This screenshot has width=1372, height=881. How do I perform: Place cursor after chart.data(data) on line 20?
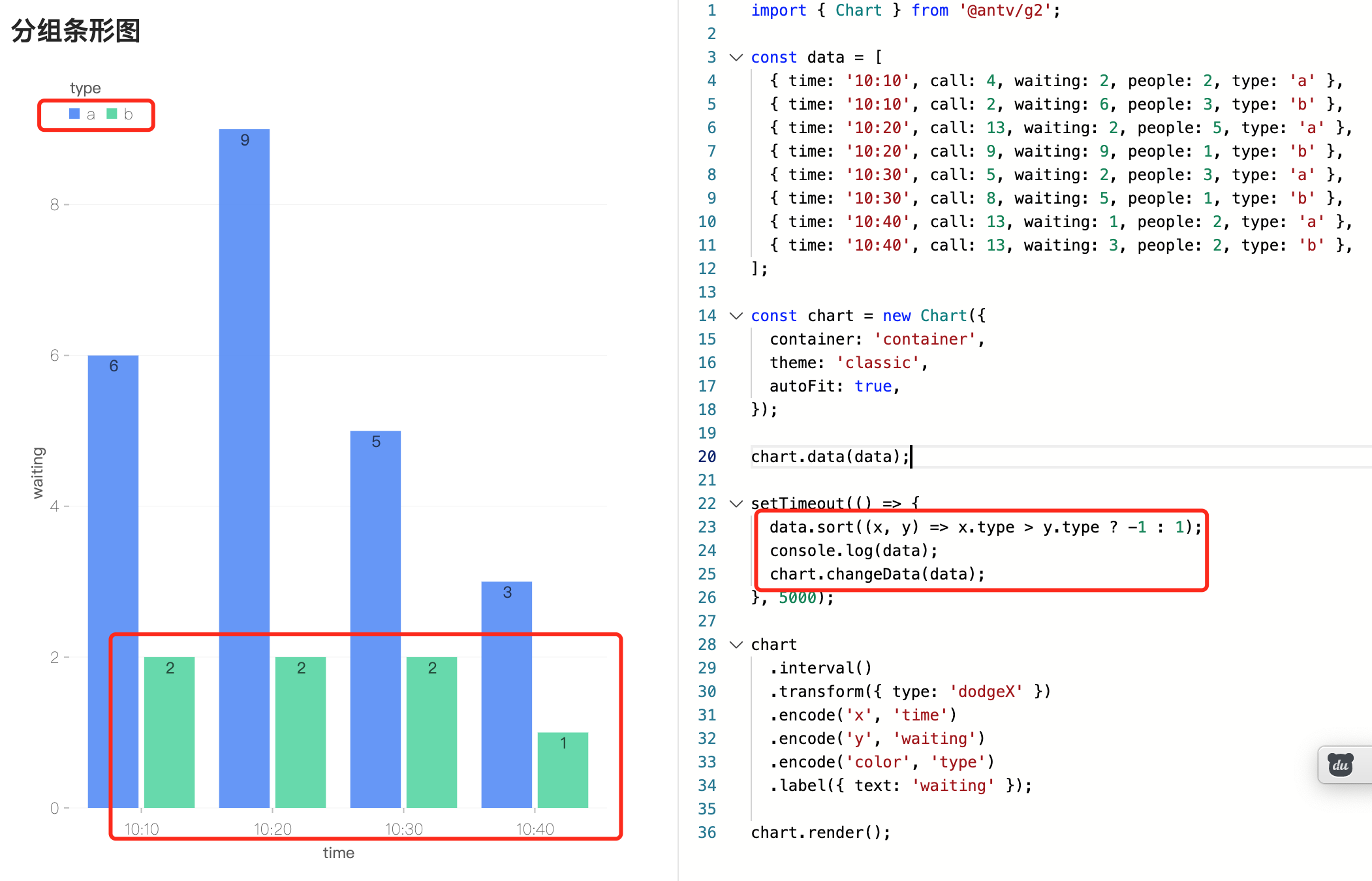(910, 456)
